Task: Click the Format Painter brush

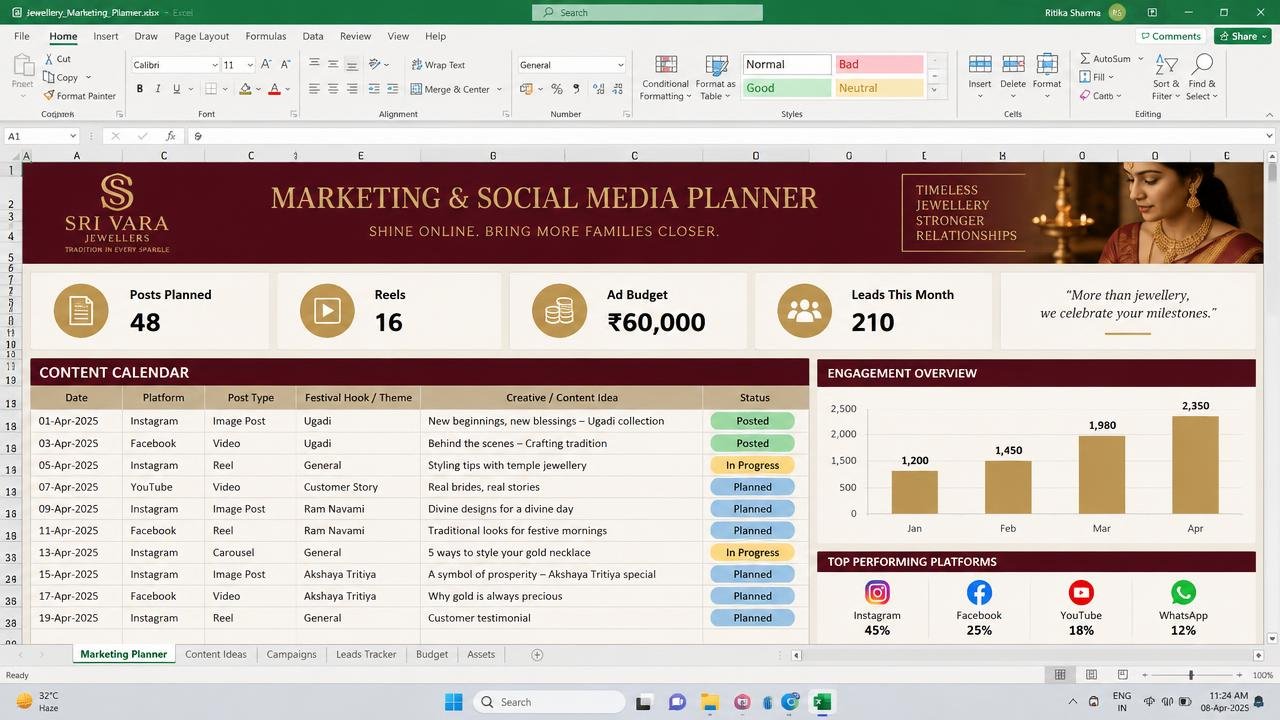Action: point(48,96)
